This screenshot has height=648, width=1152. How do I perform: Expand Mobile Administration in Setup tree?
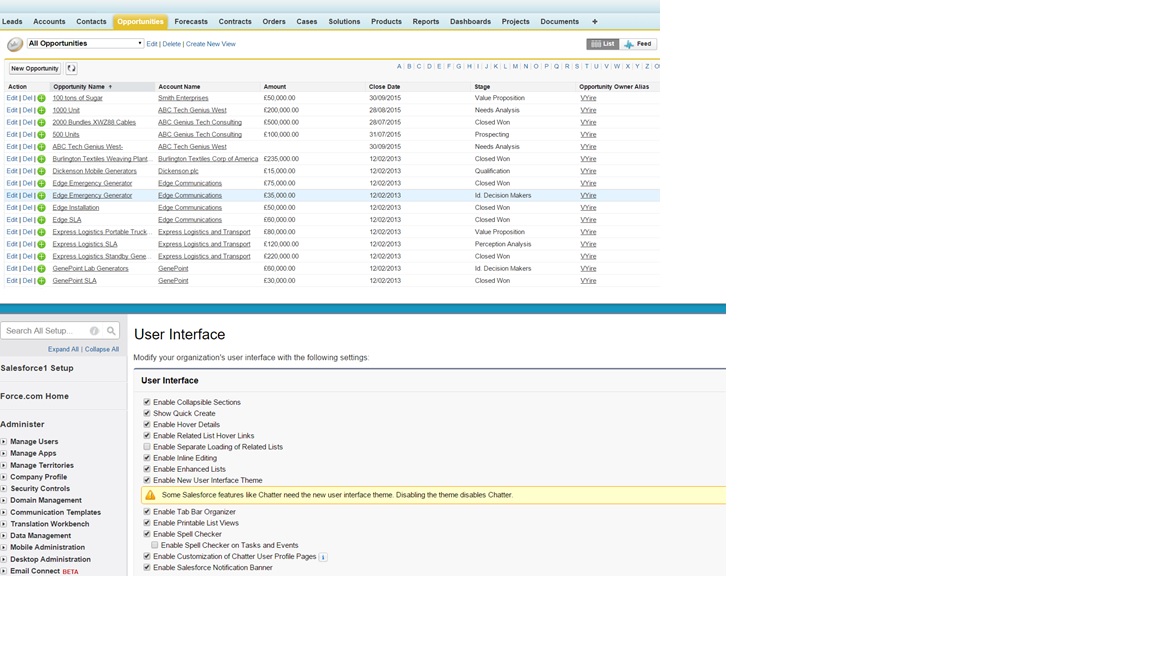[4, 547]
